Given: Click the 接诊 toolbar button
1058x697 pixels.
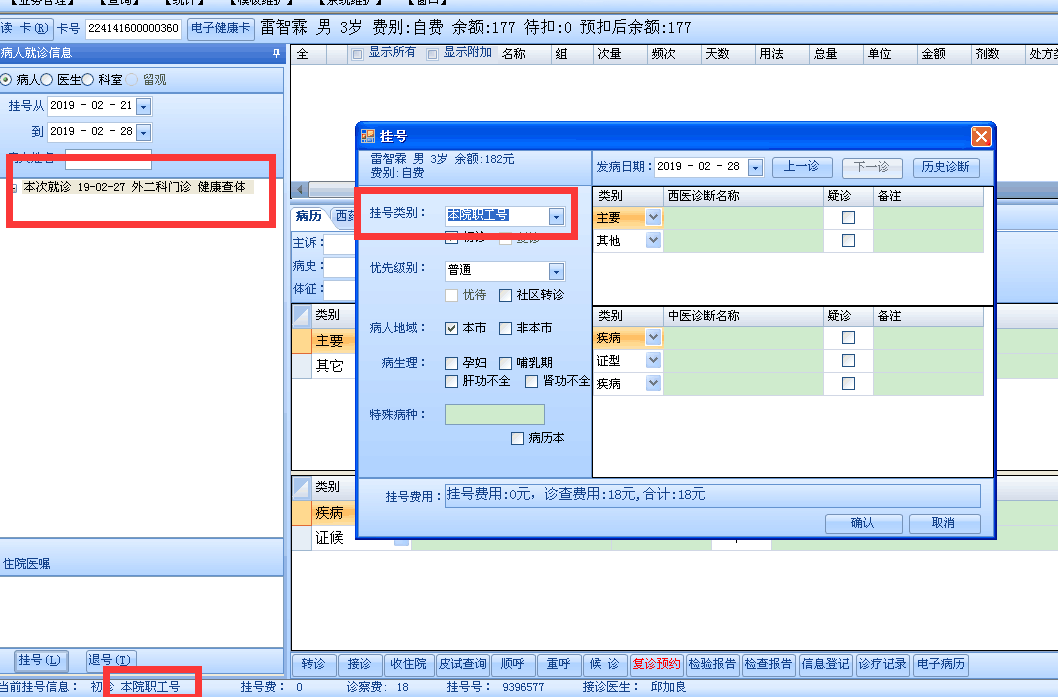Looking at the screenshot, I should (x=360, y=664).
